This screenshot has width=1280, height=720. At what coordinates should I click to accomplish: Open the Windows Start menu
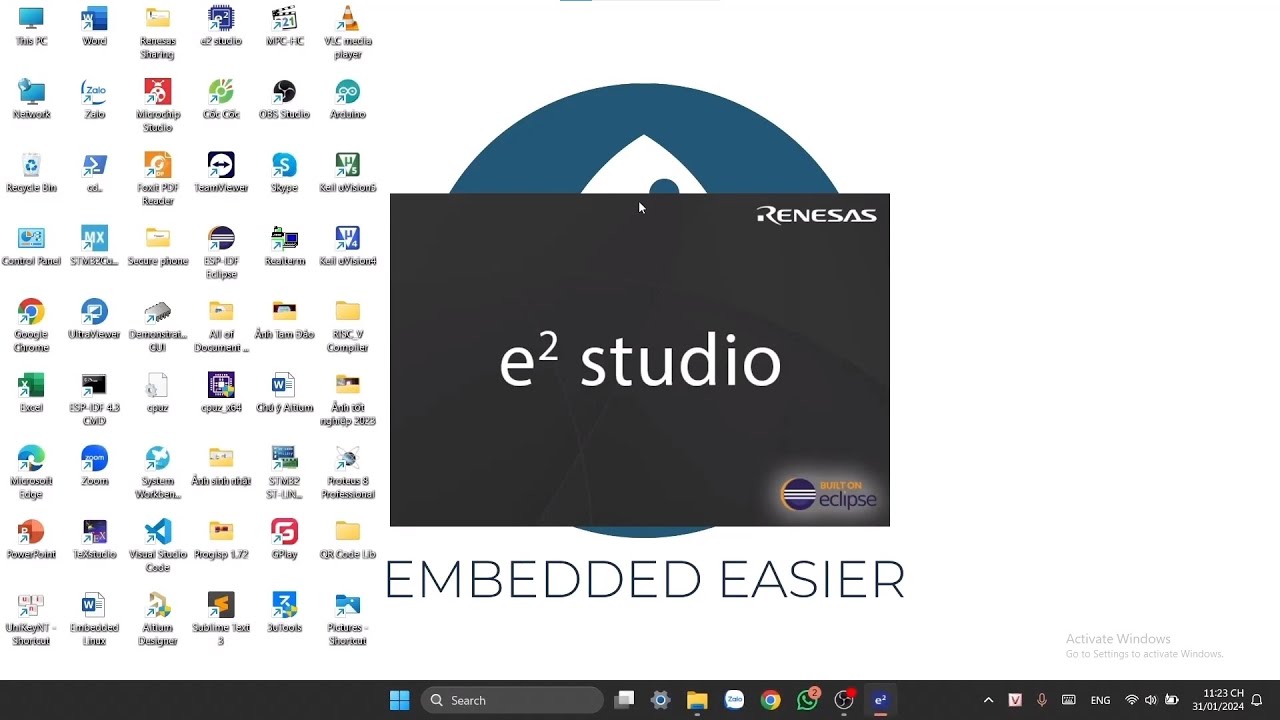tap(399, 700)
